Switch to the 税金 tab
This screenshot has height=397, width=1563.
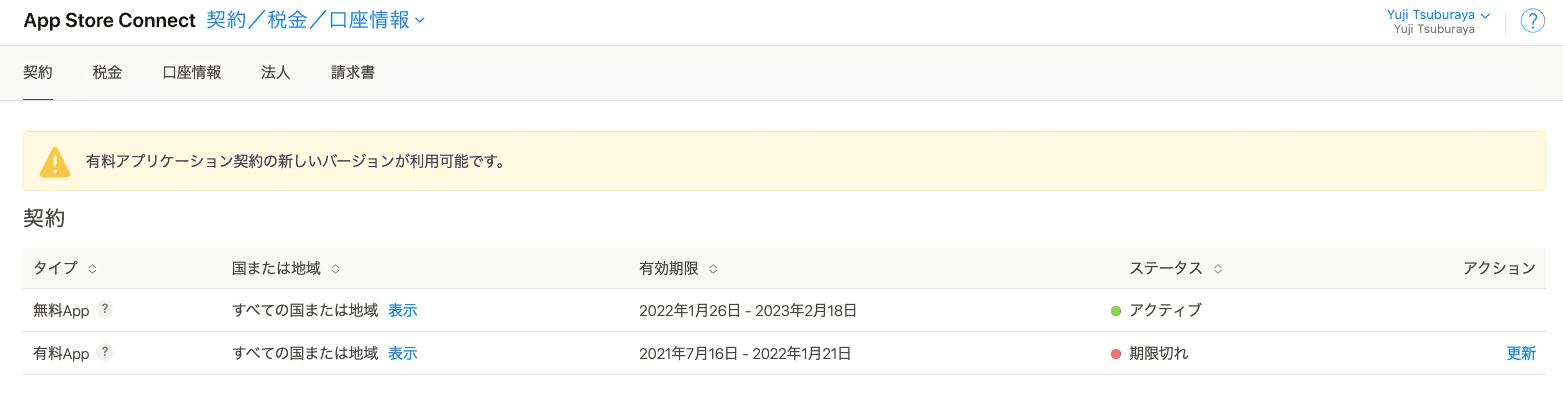[x=107, y=72]
